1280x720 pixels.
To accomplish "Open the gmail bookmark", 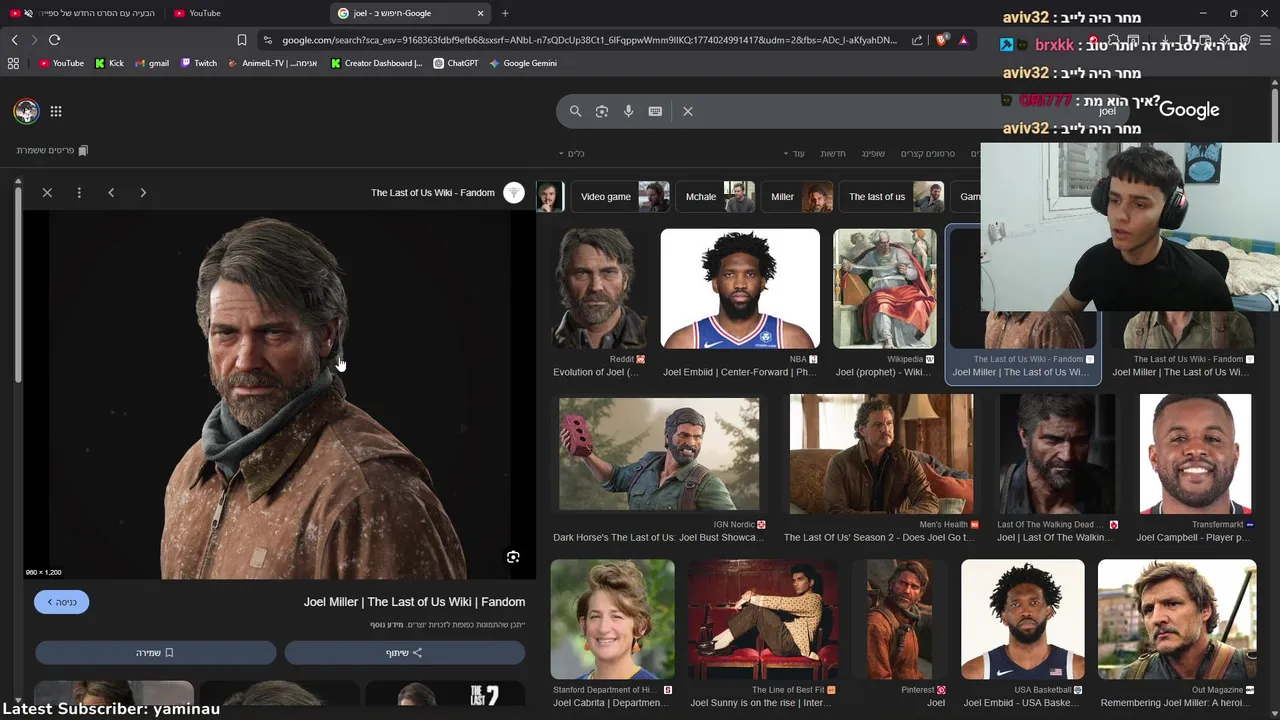I will click(152, 63).
